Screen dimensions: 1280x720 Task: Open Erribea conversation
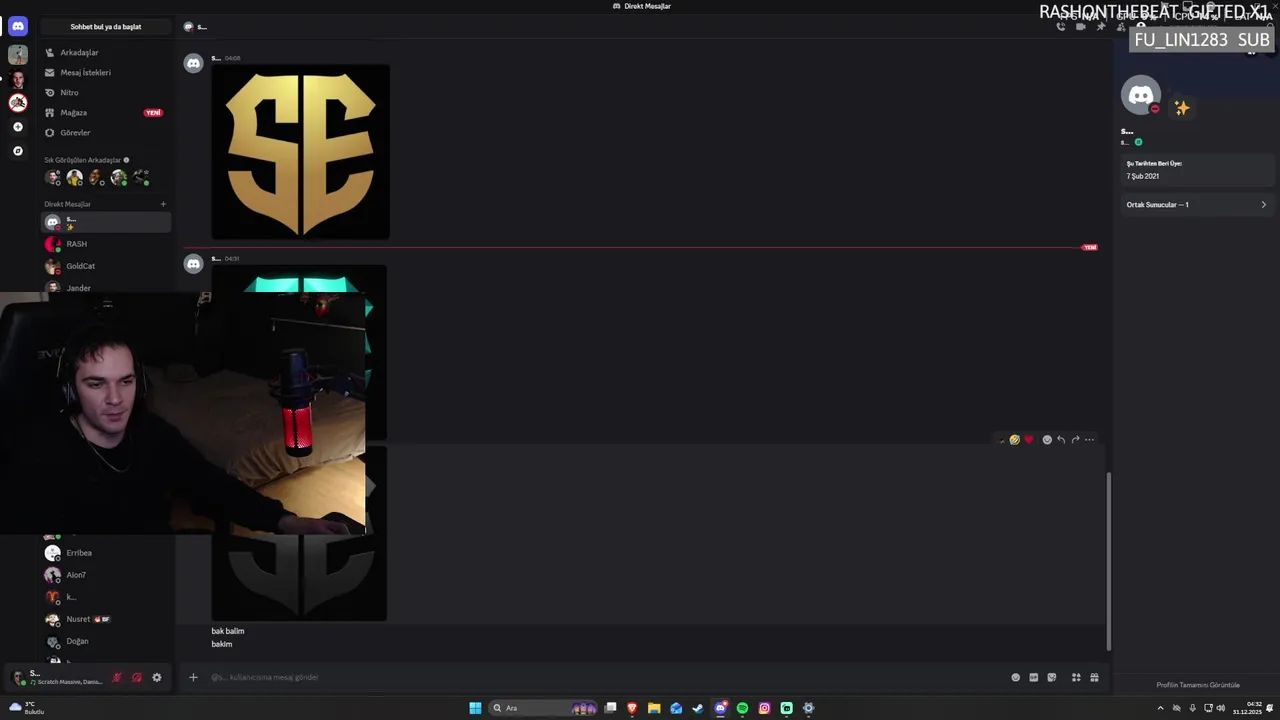click(106, 553)
